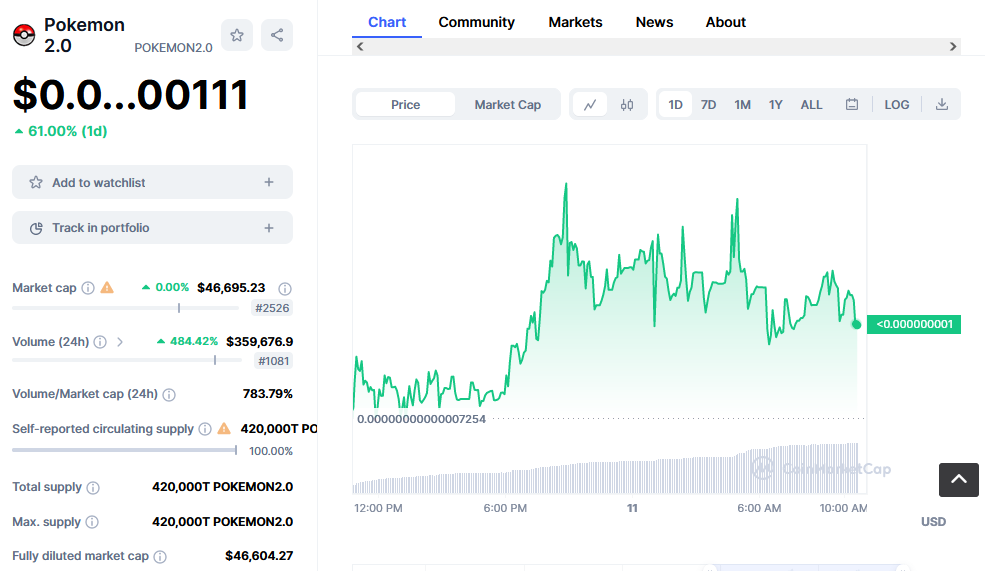Click the volume rank progress bar

click(x=127, y=361)
